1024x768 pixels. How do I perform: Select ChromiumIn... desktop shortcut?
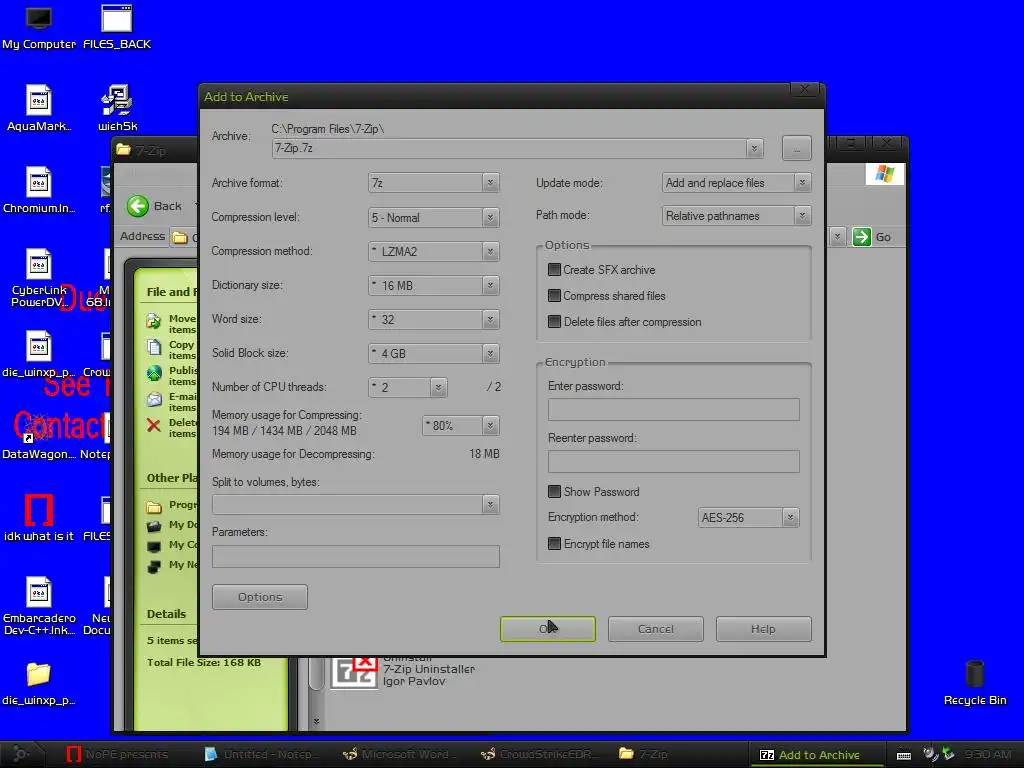click(x=39, y=191)
